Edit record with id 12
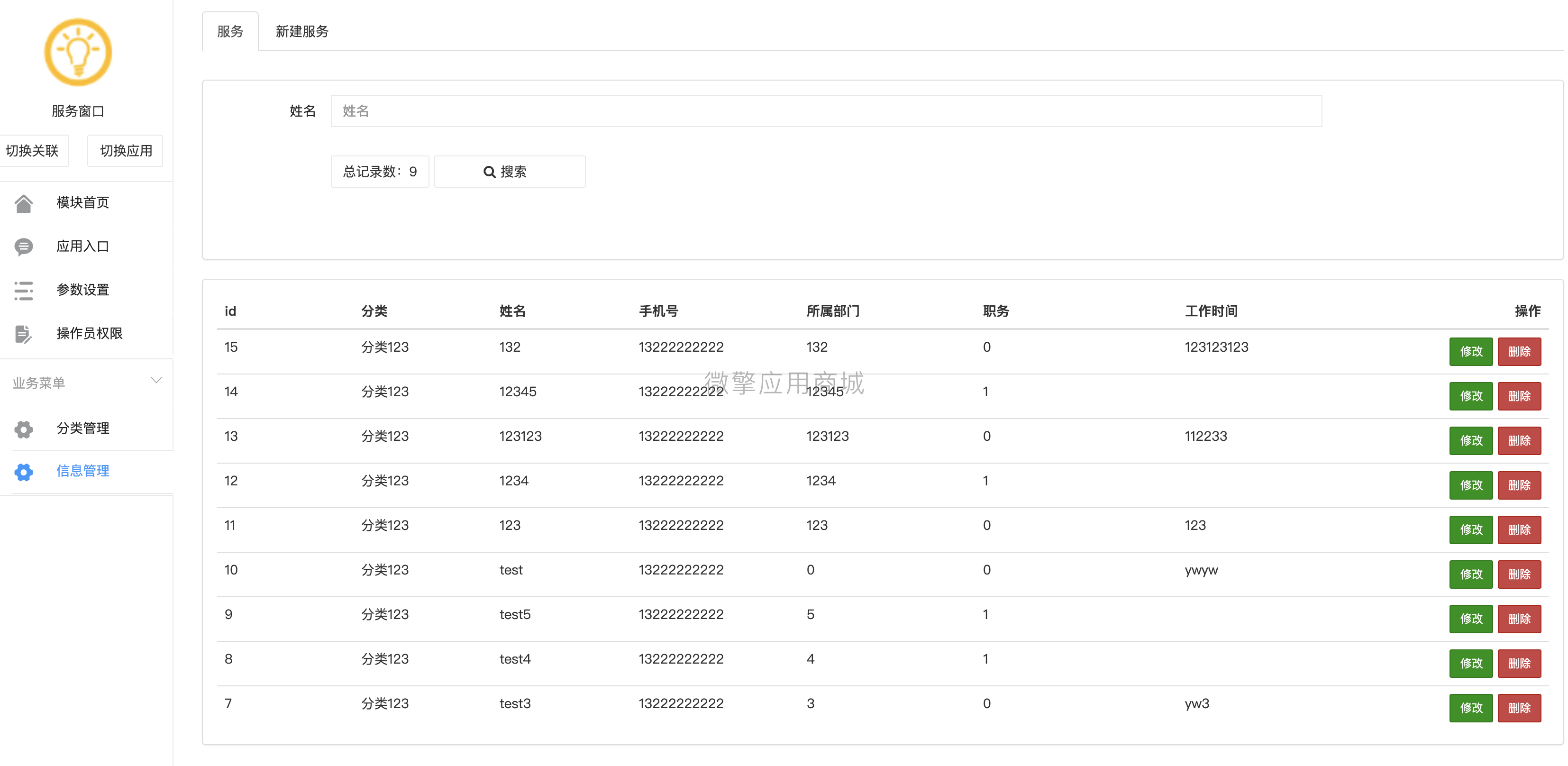 [x=1471, y=485]
